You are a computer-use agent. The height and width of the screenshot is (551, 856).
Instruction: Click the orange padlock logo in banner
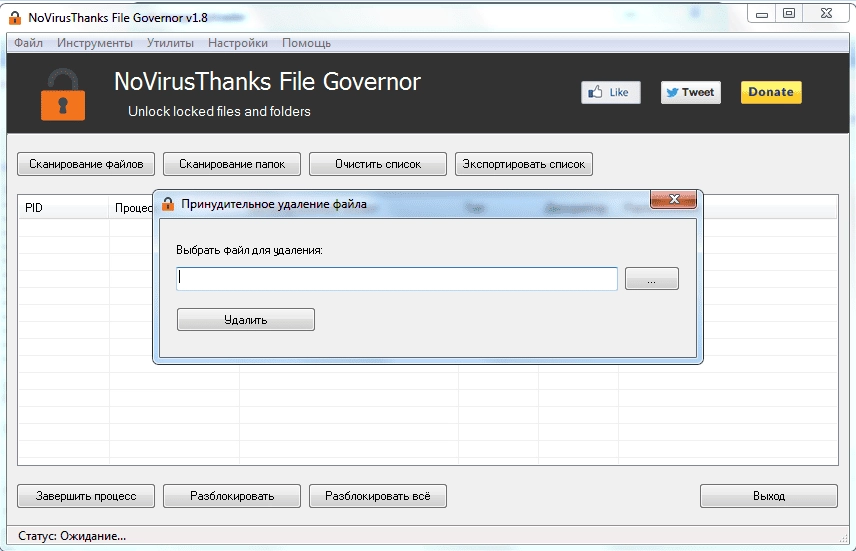coord(63,94)
